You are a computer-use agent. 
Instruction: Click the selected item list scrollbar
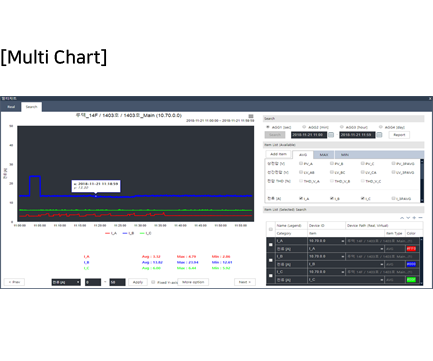click(422, 261)
